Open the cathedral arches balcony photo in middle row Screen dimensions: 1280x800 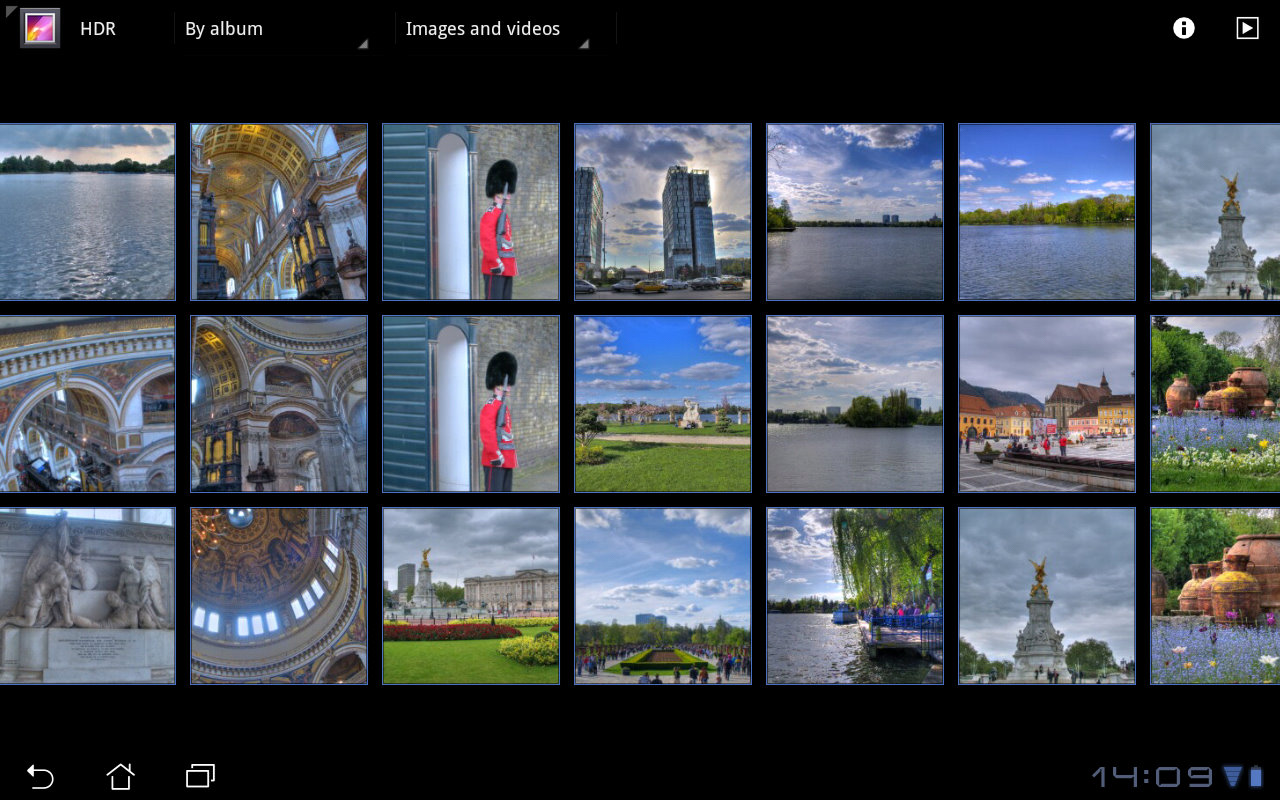(x=87, y=404)
